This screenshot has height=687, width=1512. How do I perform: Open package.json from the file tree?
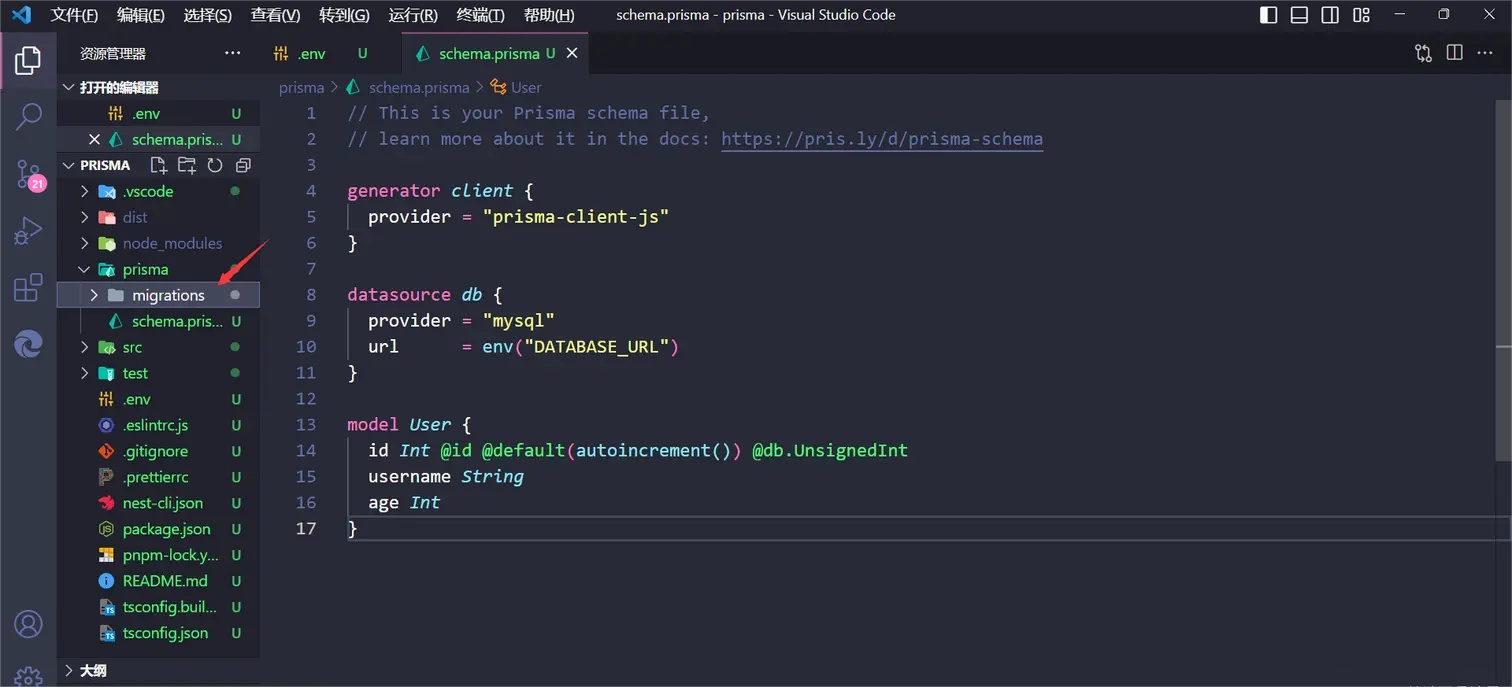click(x=166, y=529)
